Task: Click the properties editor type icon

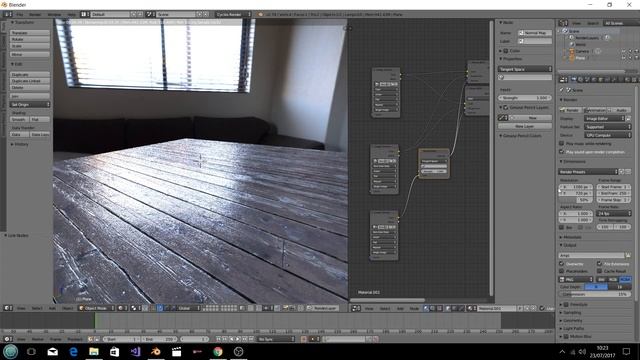Action: point(563,80)
